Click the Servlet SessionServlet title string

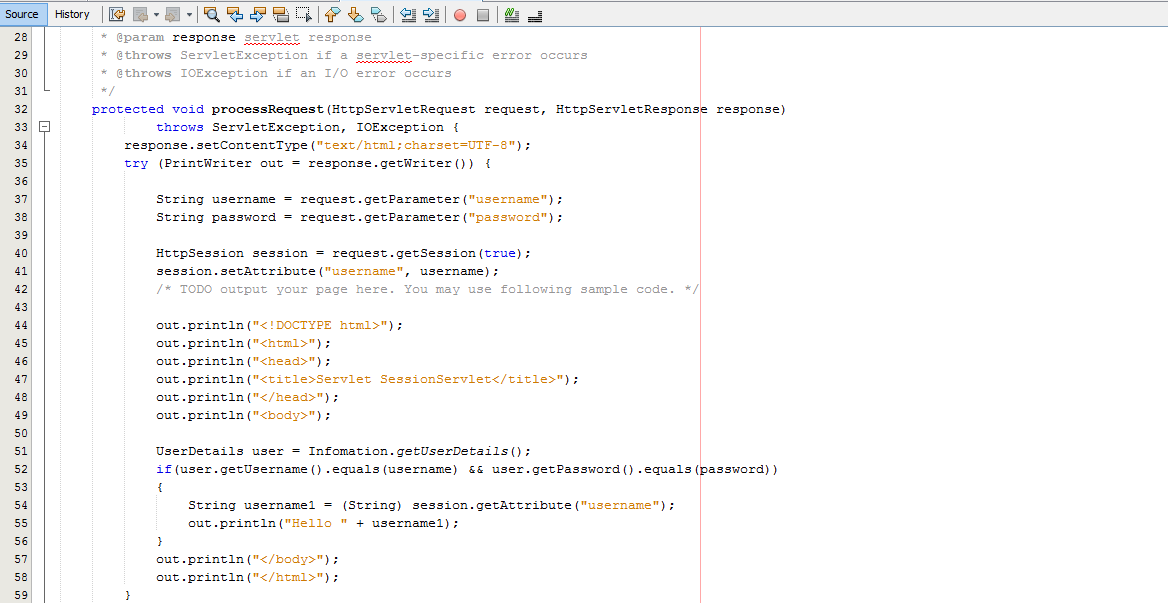408,380
